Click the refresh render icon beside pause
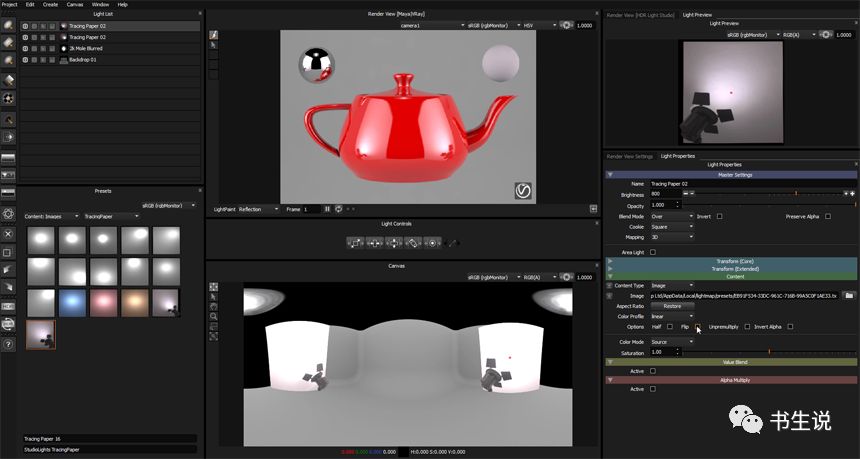860x459 pixels. click(x=338, y=209)
